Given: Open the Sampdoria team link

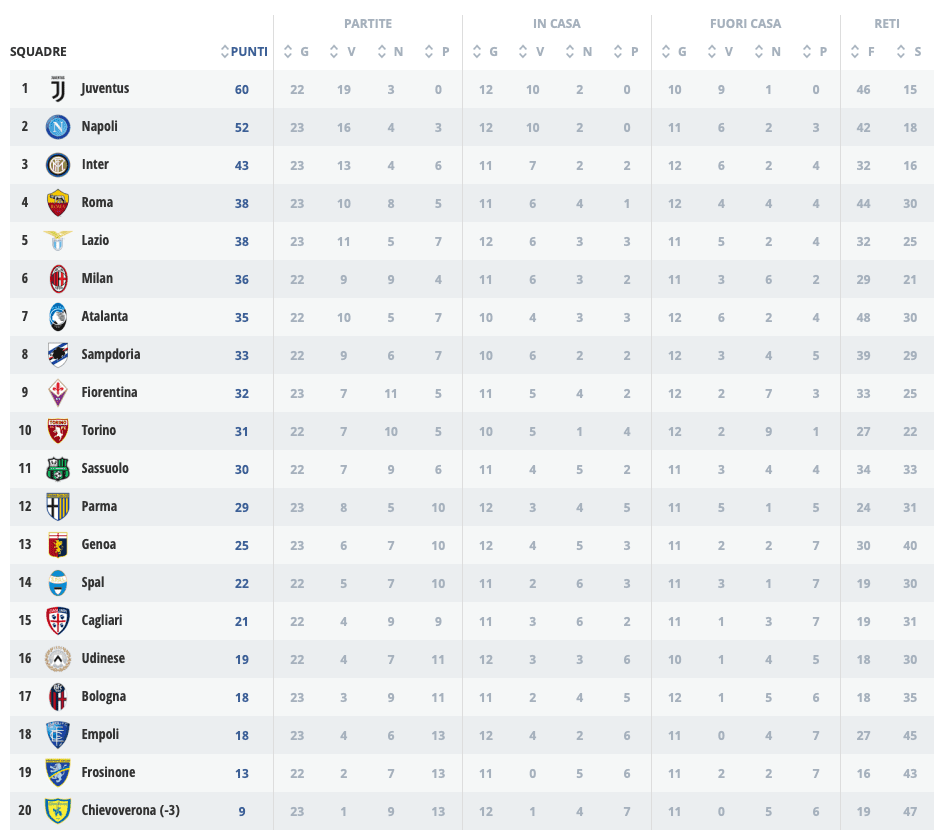Looking at the screenshot, I should [x=111, y=354].
